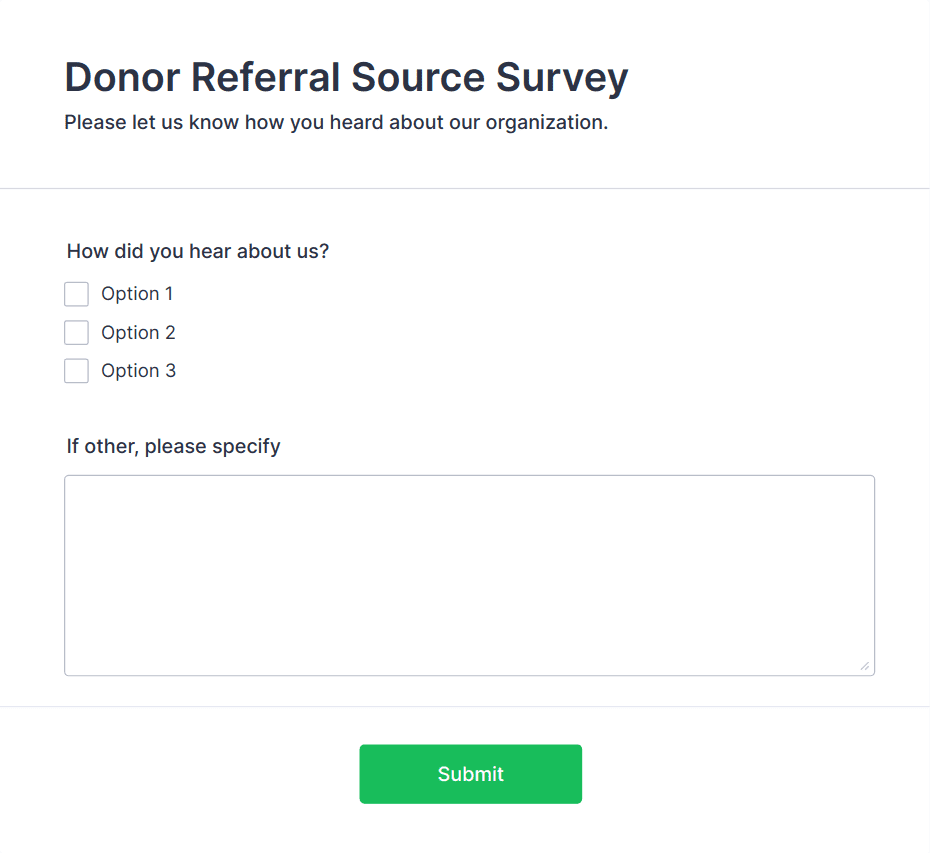Select the Option 1 label text
Screen dimensions: 930x853
pos(137,293)
